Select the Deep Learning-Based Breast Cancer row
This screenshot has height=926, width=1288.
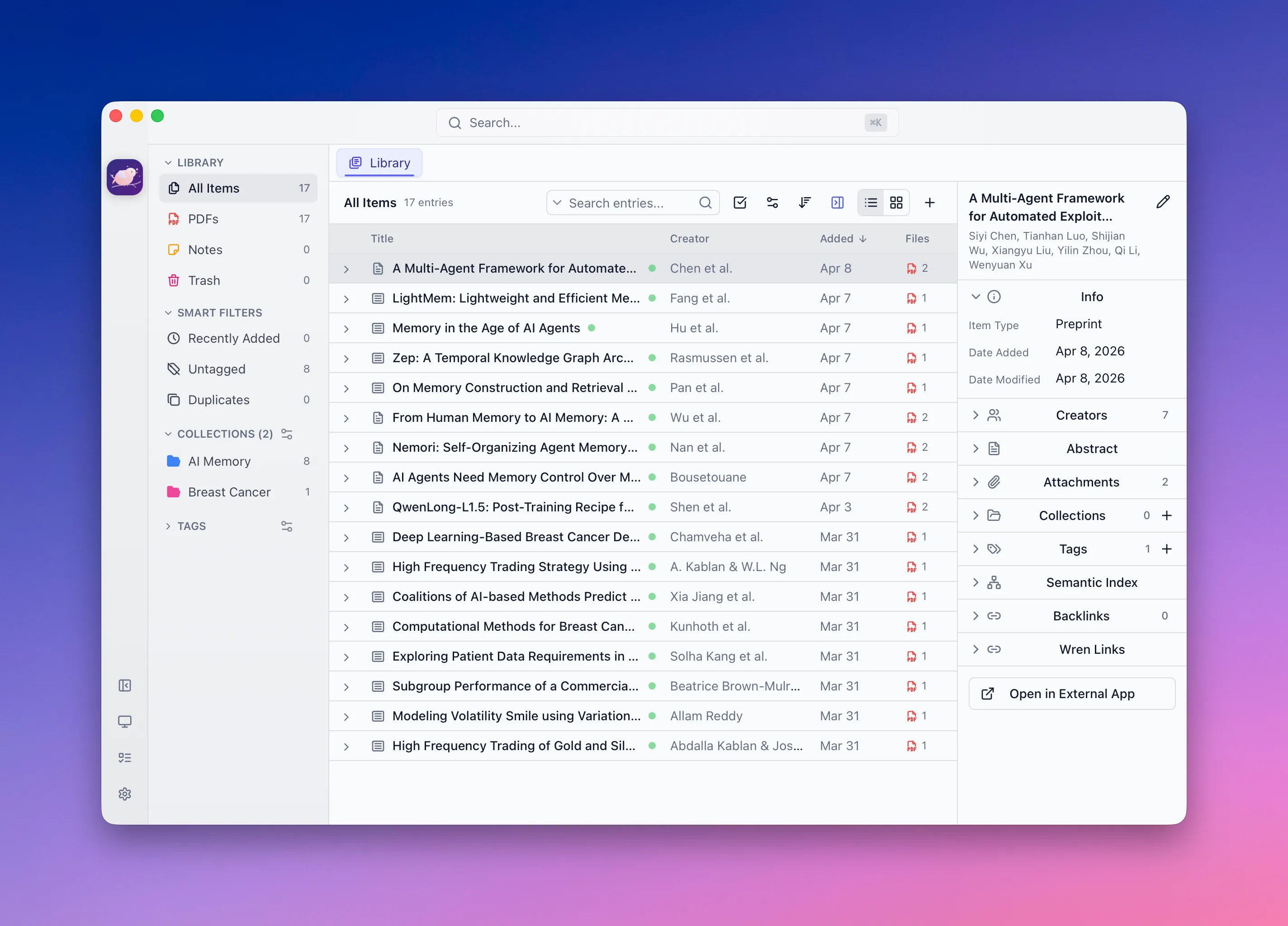tap(642, 537)
